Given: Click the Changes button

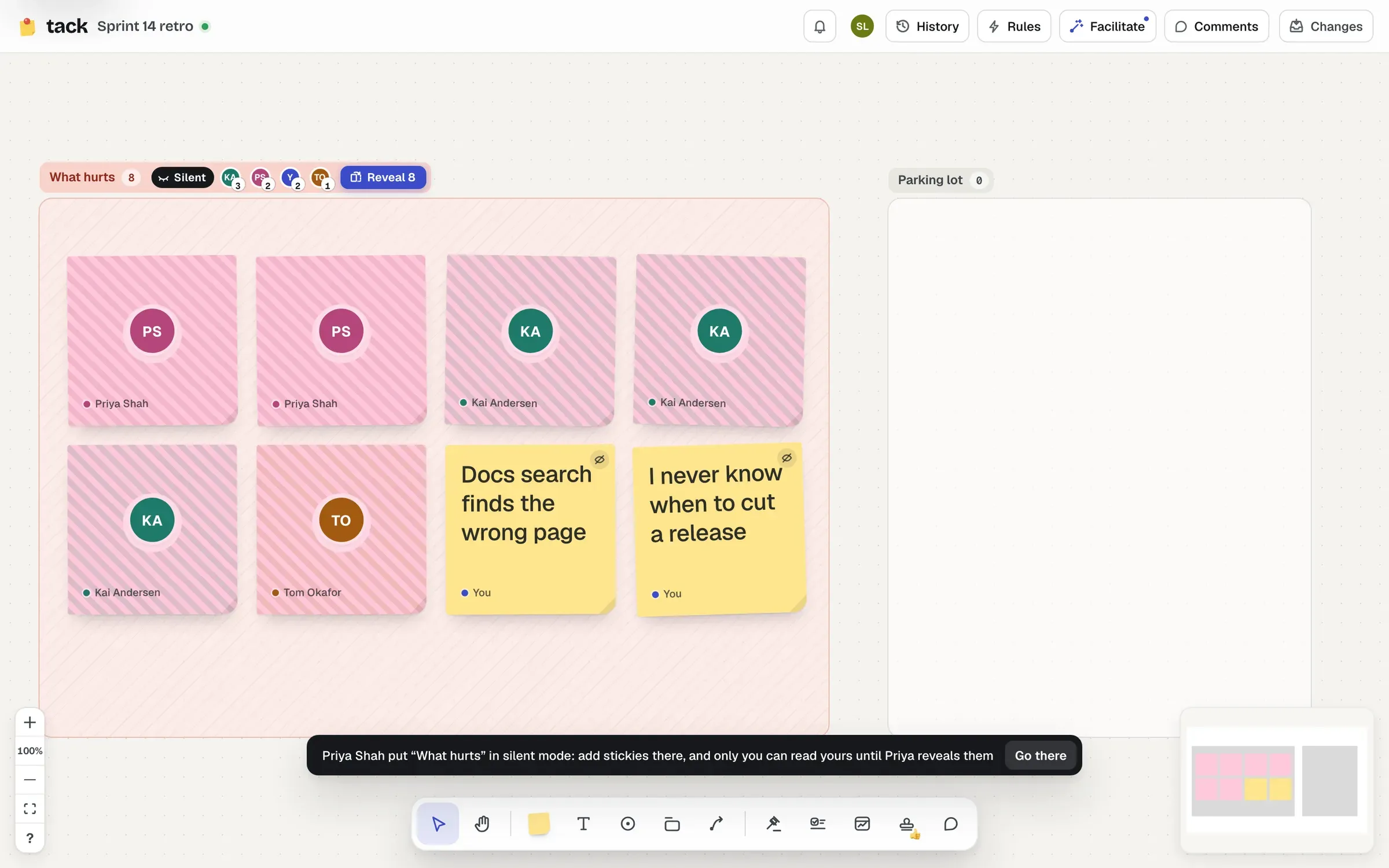Looking at the screenshot, I should click(x=1326, y=26).
